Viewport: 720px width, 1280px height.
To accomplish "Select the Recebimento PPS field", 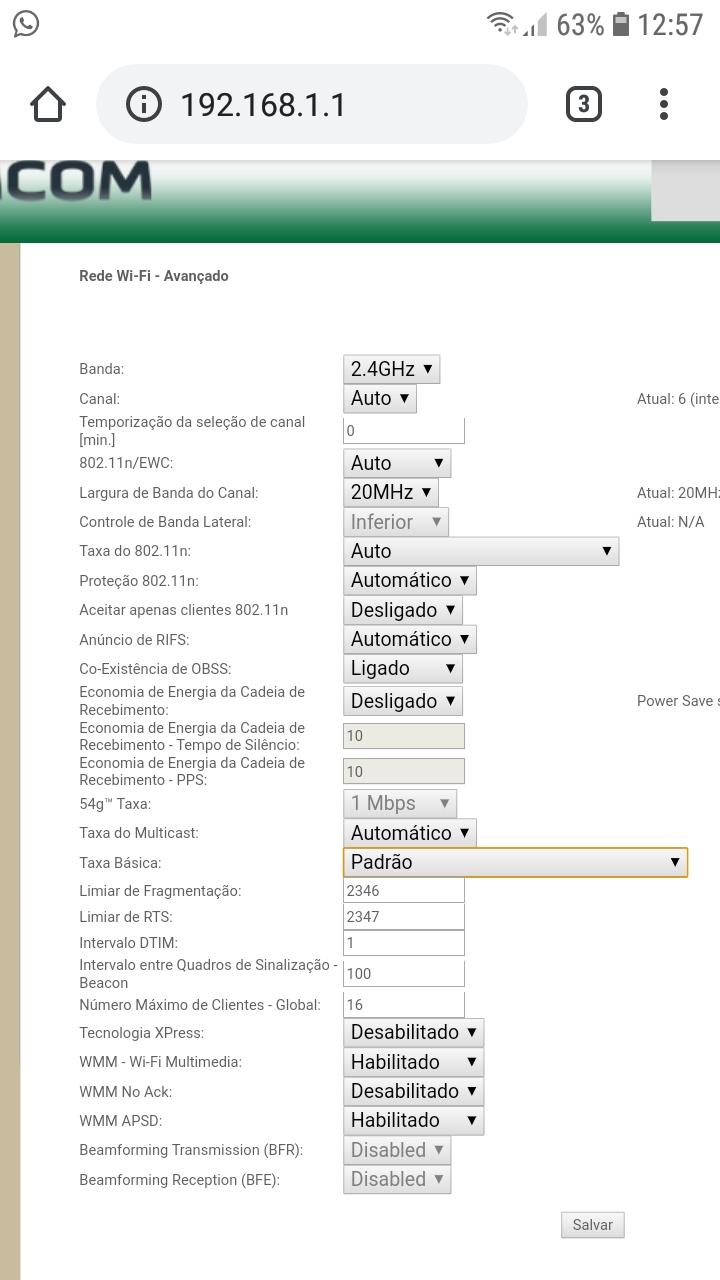I will tap(404, 771).
